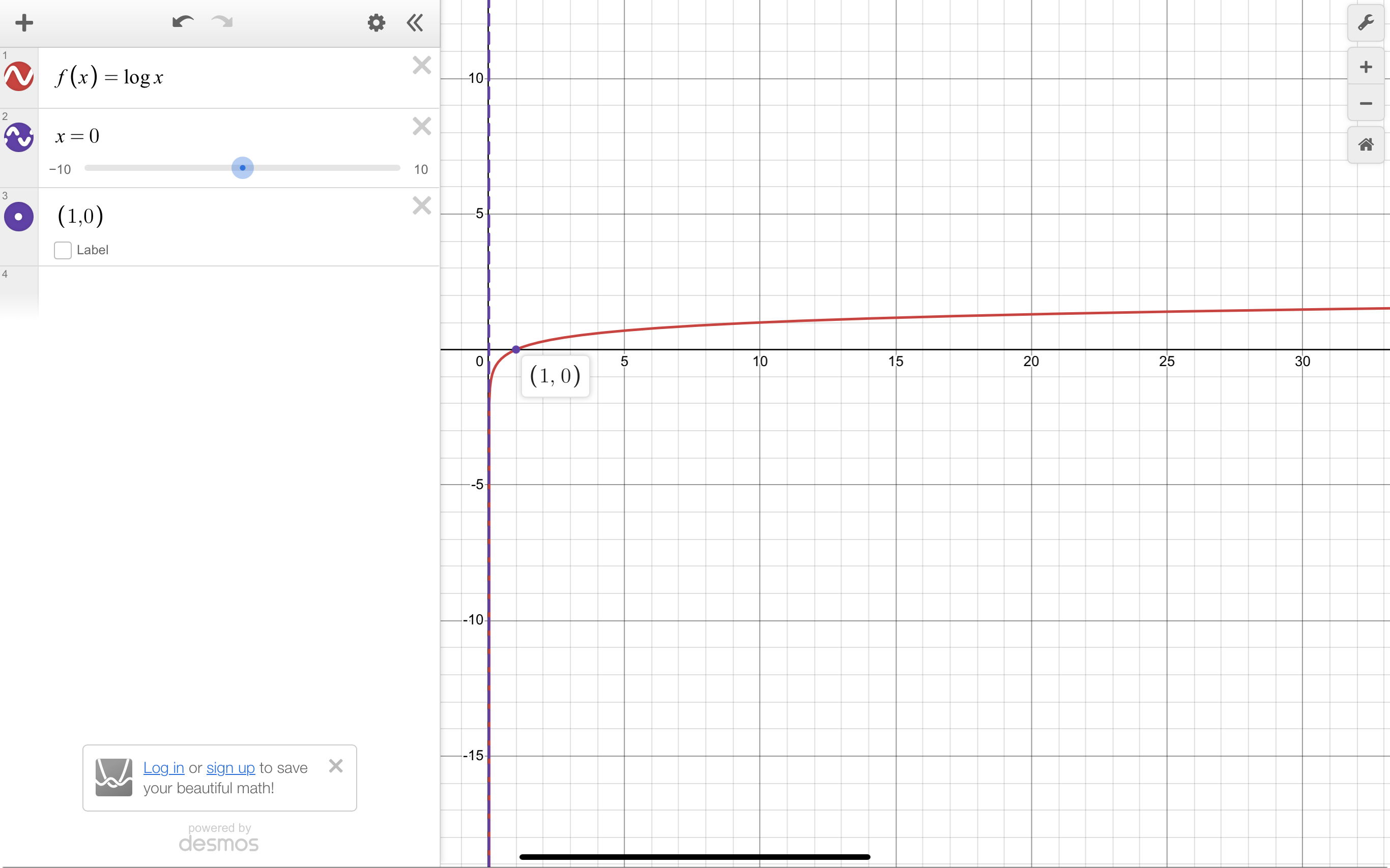The image size is (1390, 868).
Task: Open the x=0 slider lower bound value
Action: 61,169
